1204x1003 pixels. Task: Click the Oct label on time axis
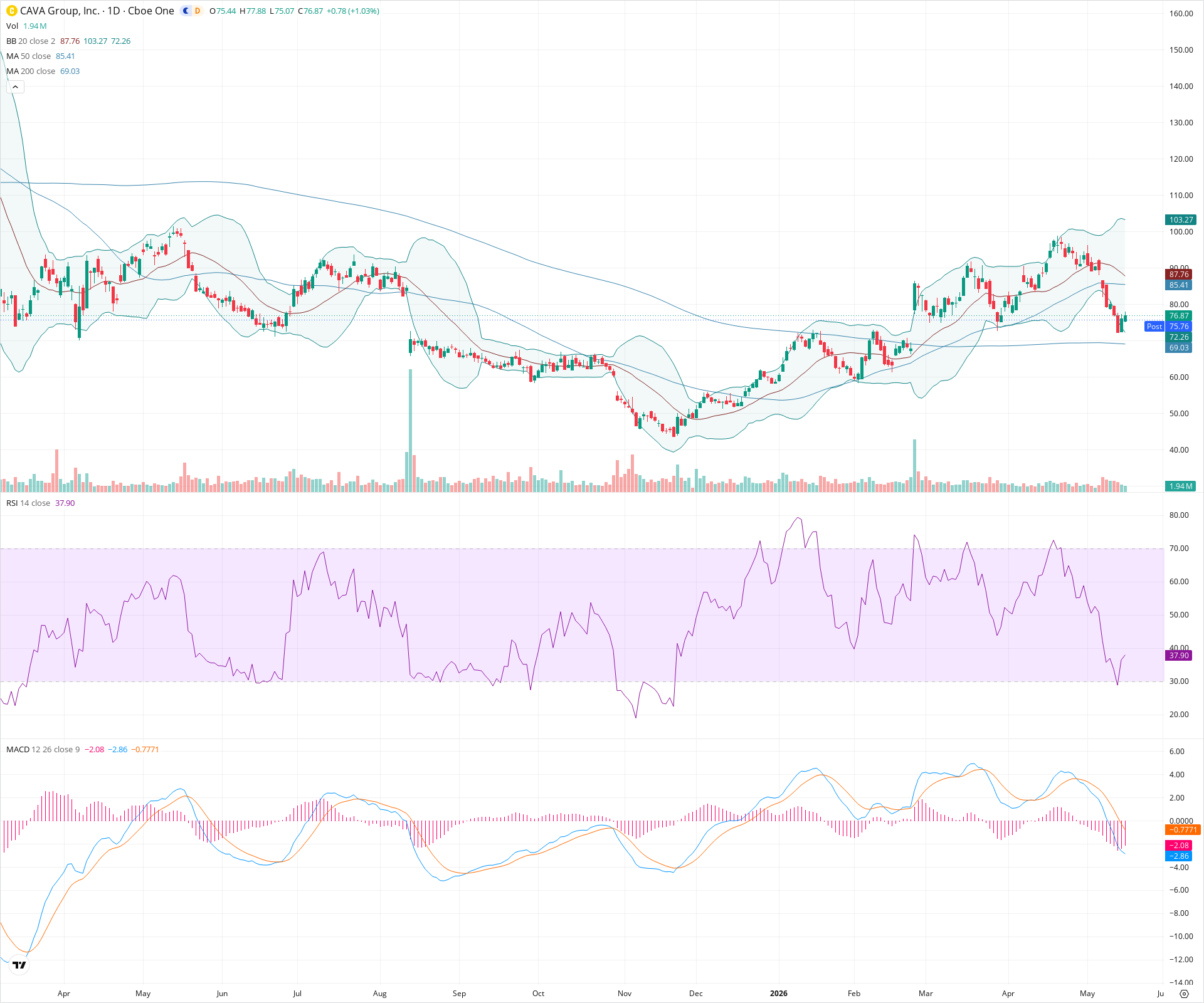(538, 994)
